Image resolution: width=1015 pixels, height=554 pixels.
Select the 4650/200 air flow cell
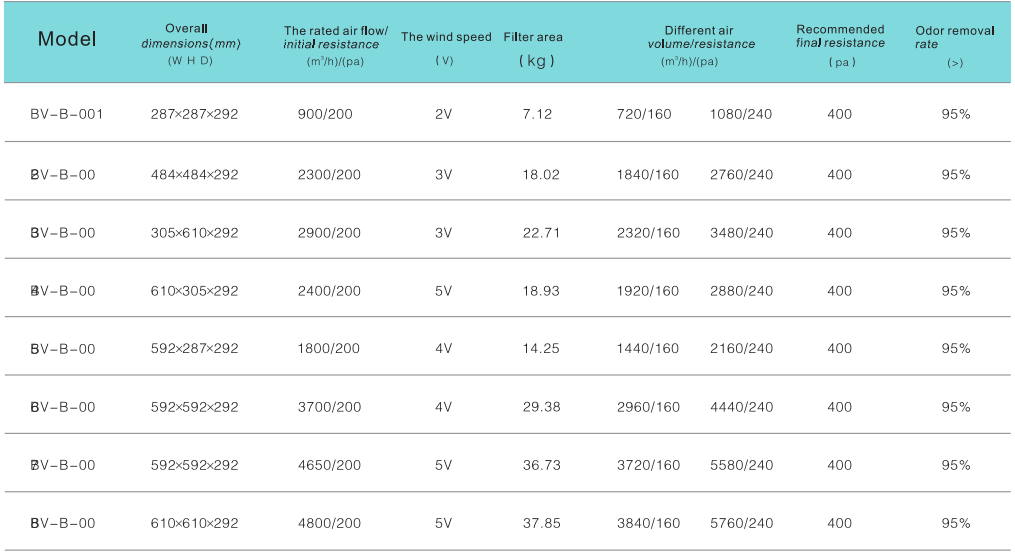pyautogui.click(x=329, y=465)
